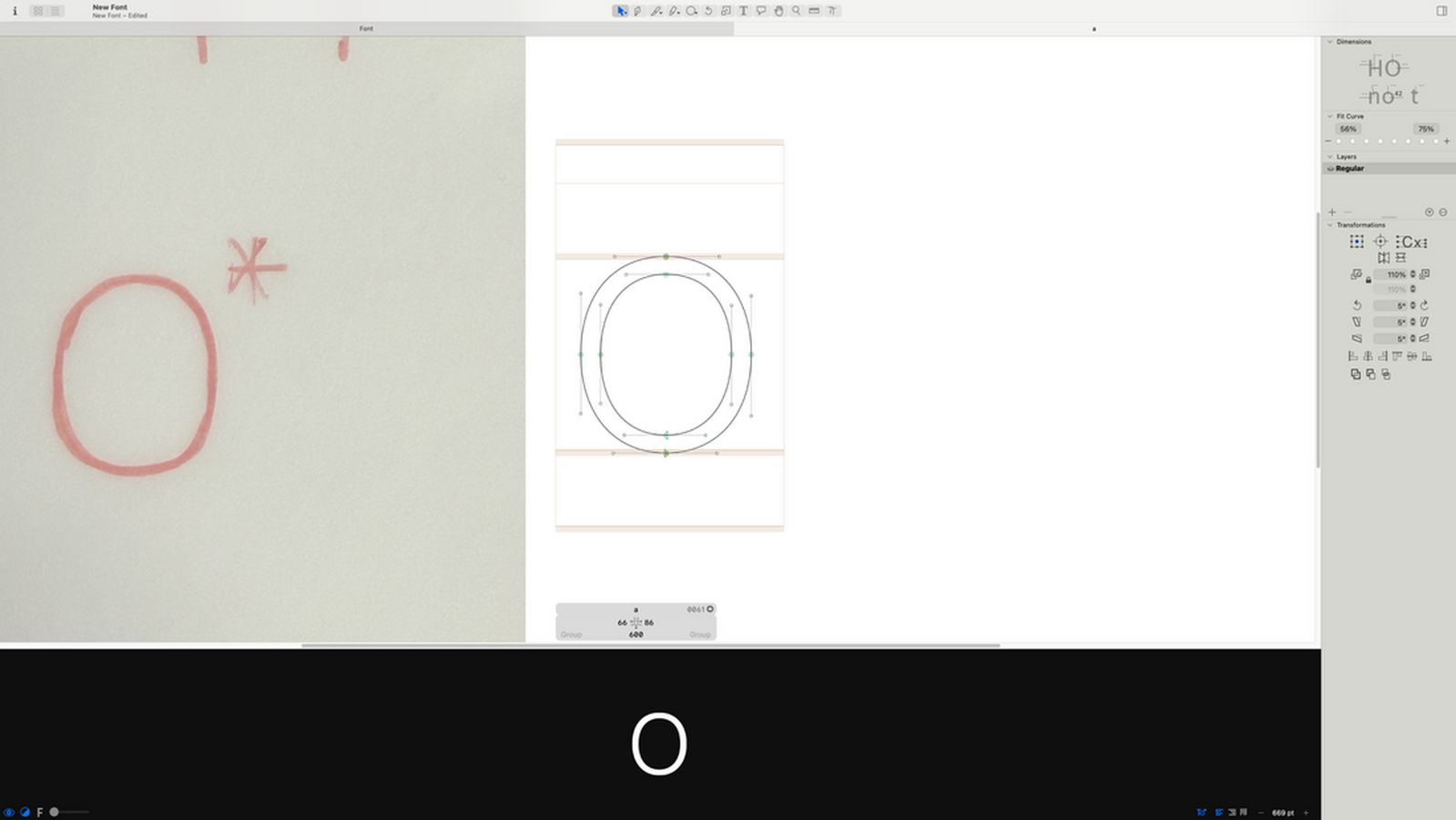The height and width of the screenshot is (820, 1456).
Task: Choose the Hand tool
Action: [779, 11]
